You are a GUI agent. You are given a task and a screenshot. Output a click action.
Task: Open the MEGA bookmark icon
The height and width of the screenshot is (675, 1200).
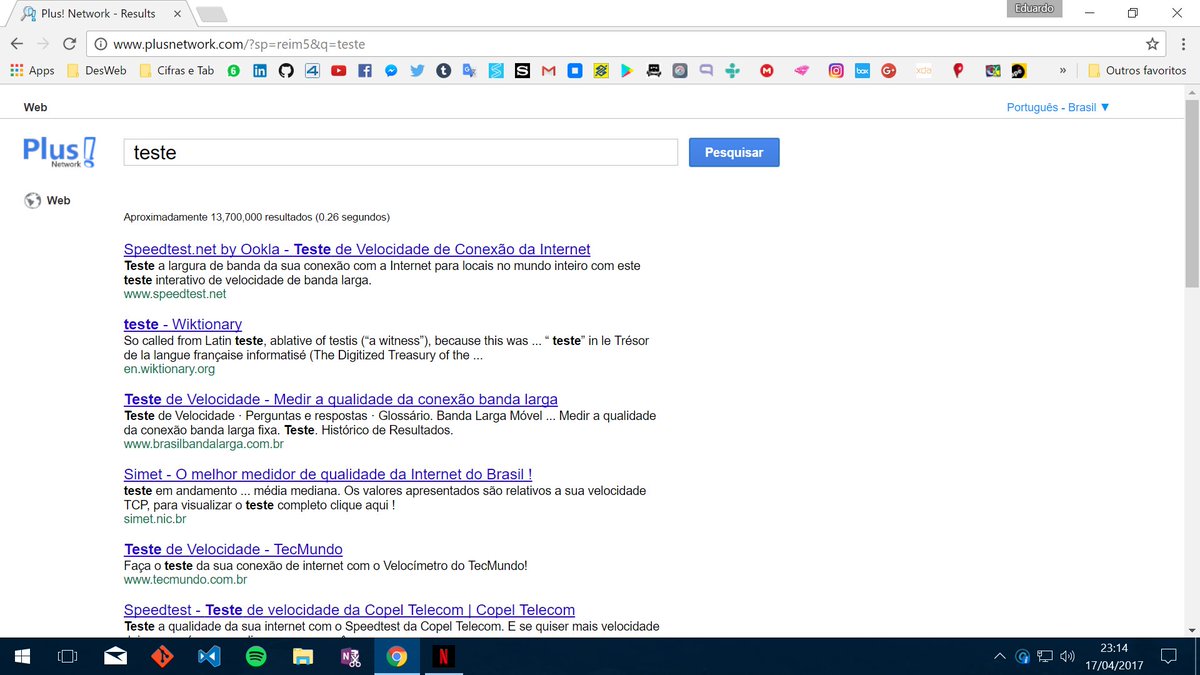pos(767,71)
